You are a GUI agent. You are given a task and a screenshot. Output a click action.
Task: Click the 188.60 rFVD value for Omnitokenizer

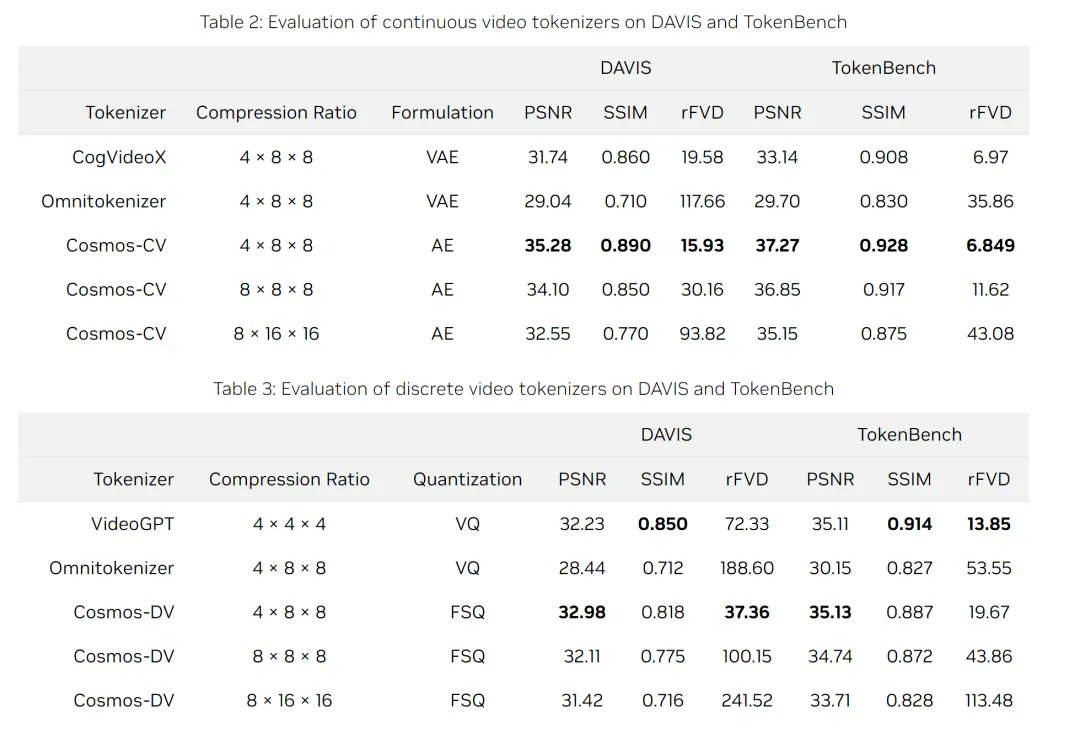(x=747, y=568)
